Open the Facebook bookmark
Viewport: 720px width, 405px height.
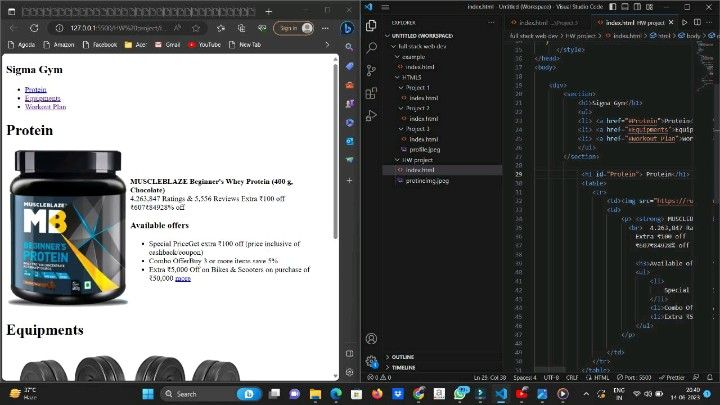[100, 45]
